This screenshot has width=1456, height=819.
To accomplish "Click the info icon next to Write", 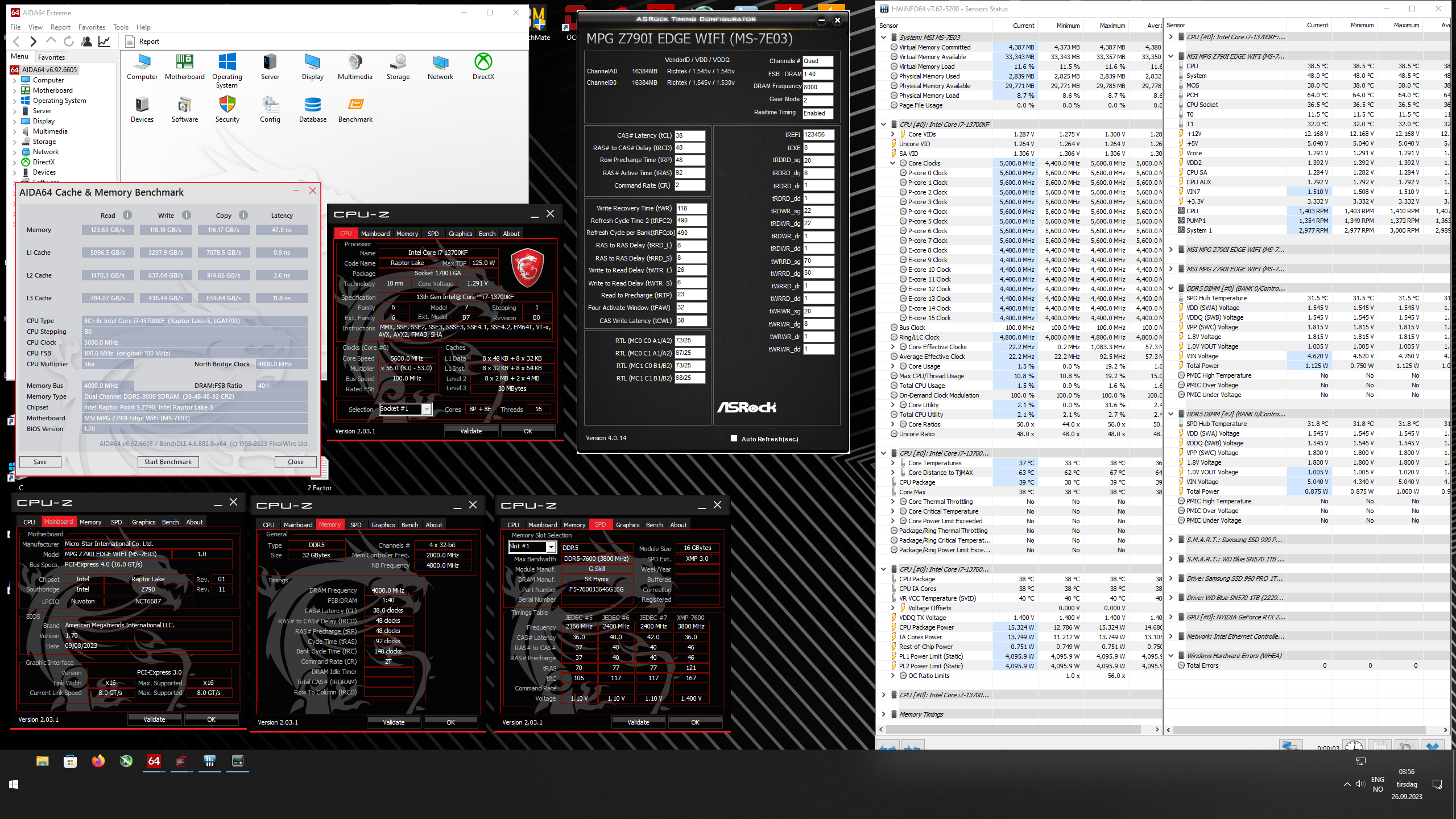I will tap(187, 215).
